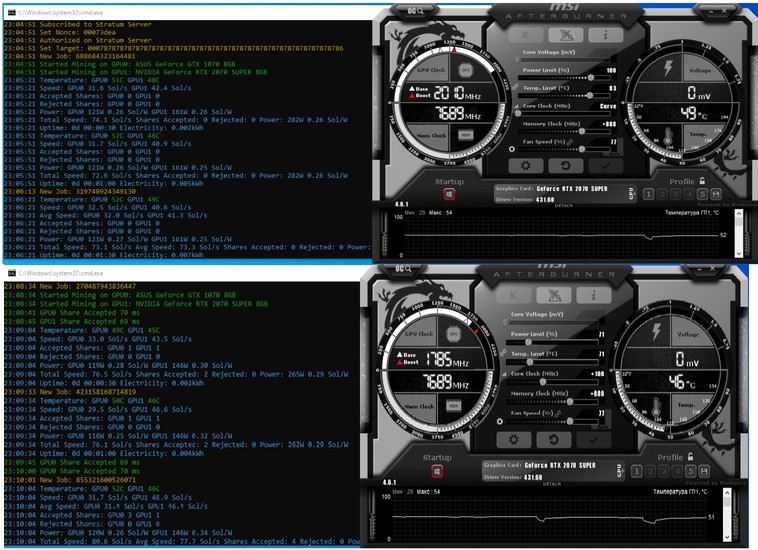This screenshot has width=758, height=550.
Task: Select profile slot 5 in the 49°C Afterburner
Action: 702,194
